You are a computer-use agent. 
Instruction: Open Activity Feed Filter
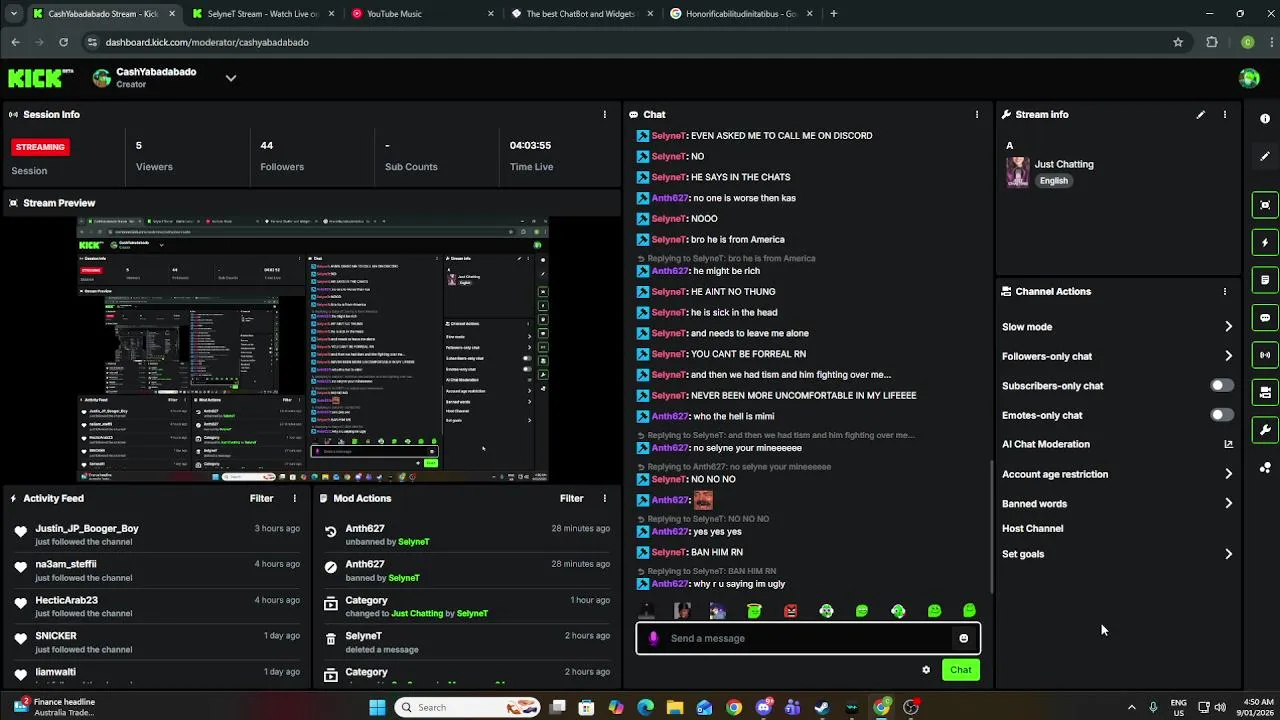pyautogui.click(x=261, y=498)
